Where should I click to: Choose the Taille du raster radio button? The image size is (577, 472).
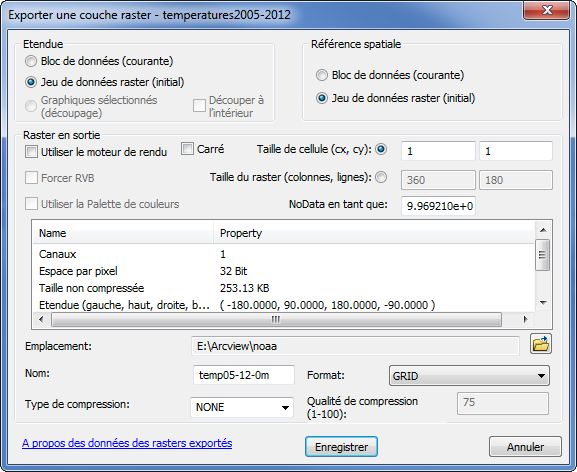tap(381, 177)
